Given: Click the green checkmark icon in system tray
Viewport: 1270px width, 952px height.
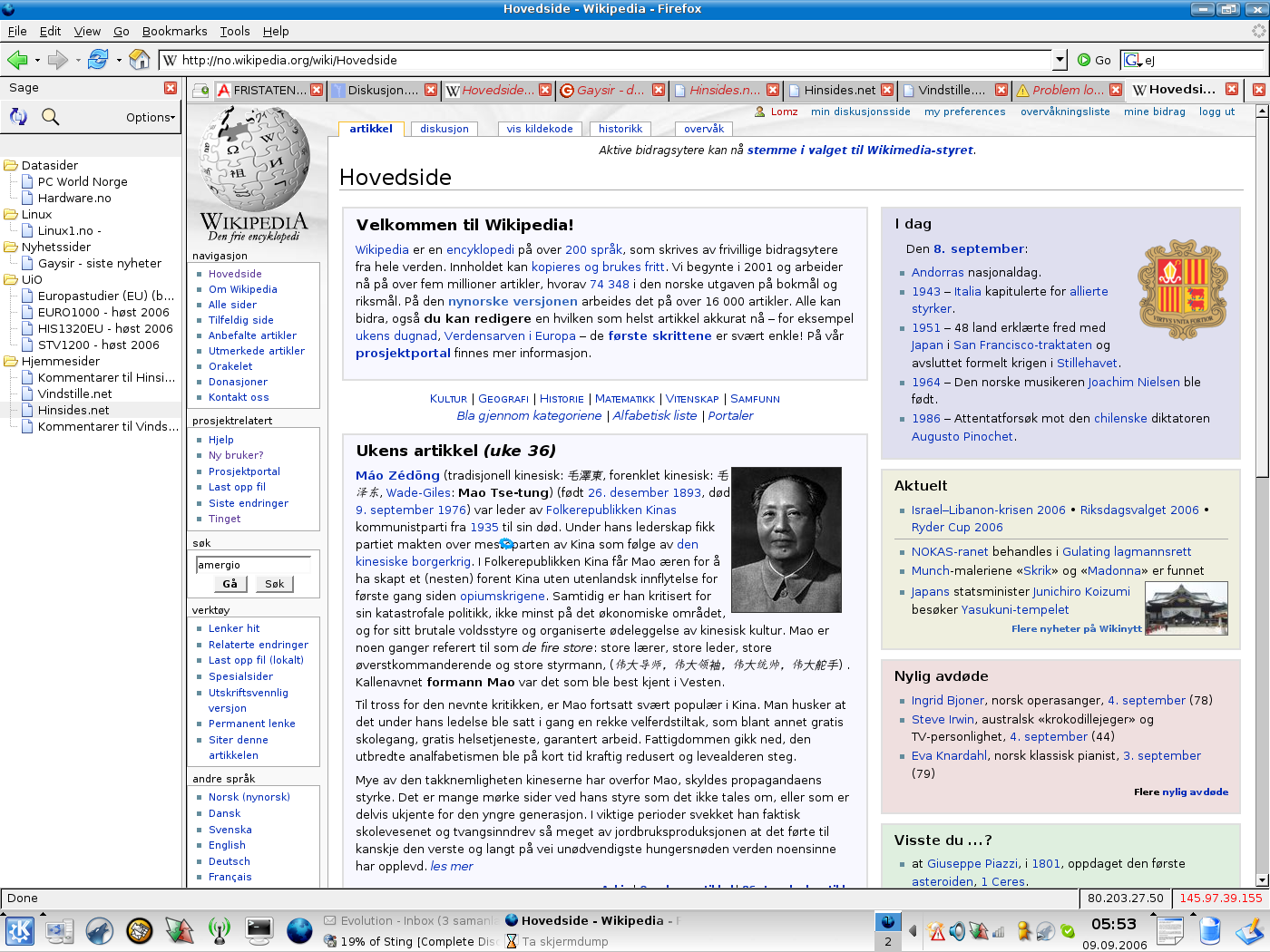Looking at the screenshot, I should point(1068,931).
